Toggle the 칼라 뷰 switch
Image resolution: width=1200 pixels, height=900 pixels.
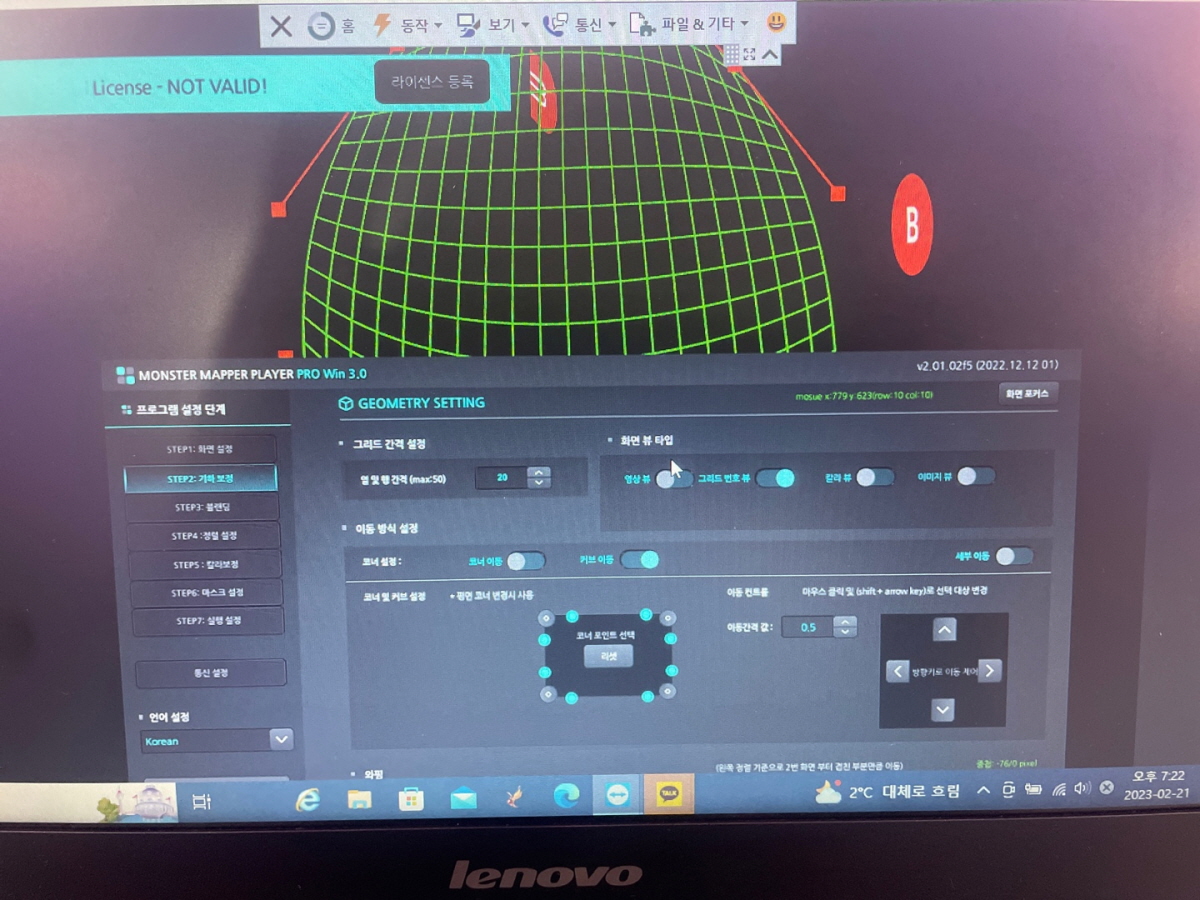(874, 477)
